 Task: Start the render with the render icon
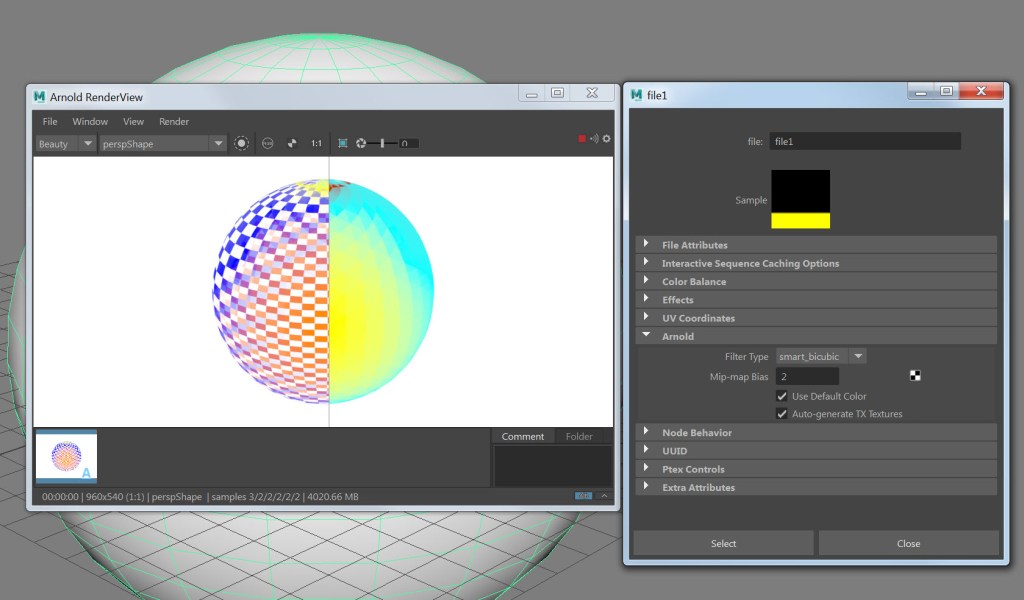click(x=242, y=142)
